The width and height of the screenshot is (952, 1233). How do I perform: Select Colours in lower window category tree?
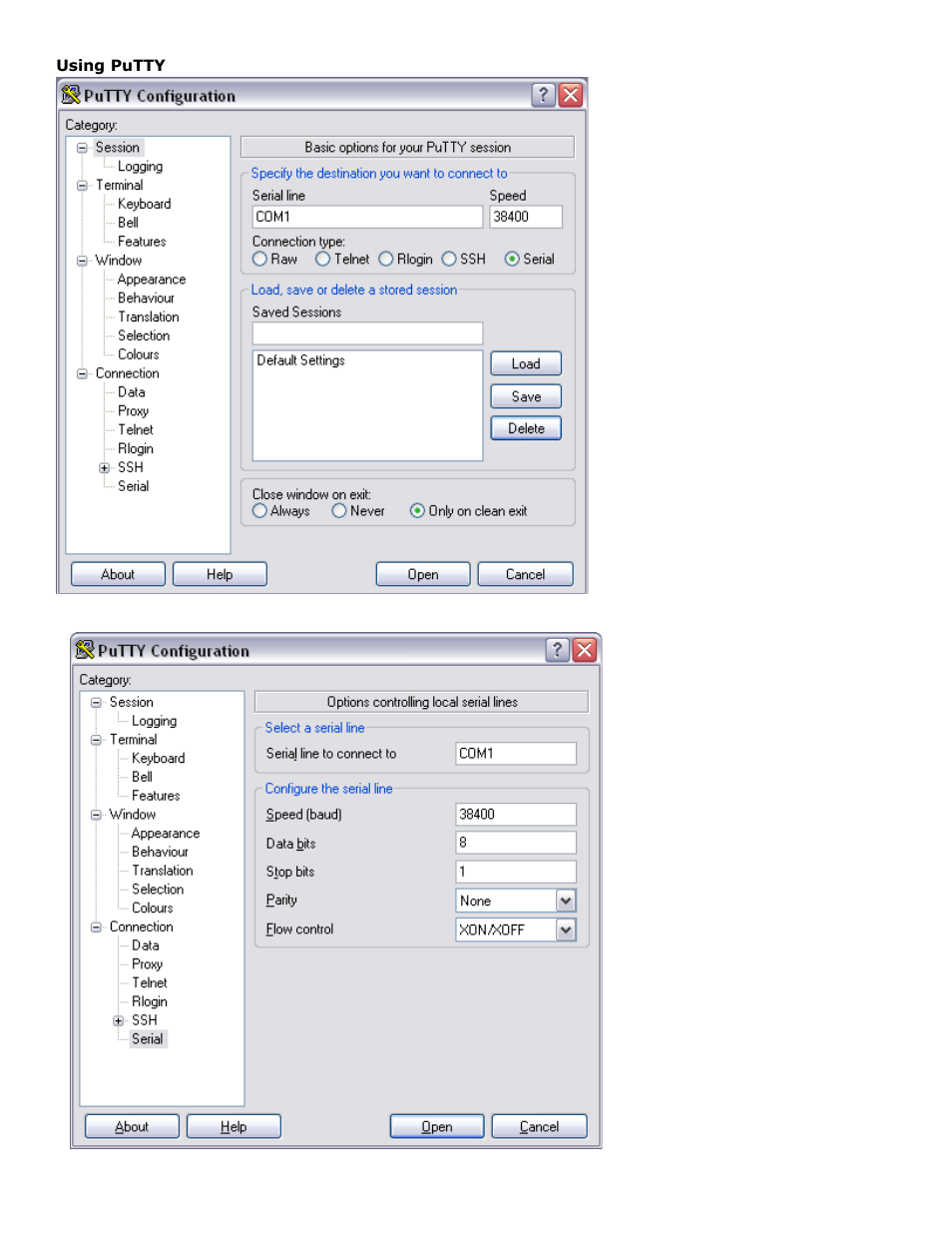click(152, 909)
